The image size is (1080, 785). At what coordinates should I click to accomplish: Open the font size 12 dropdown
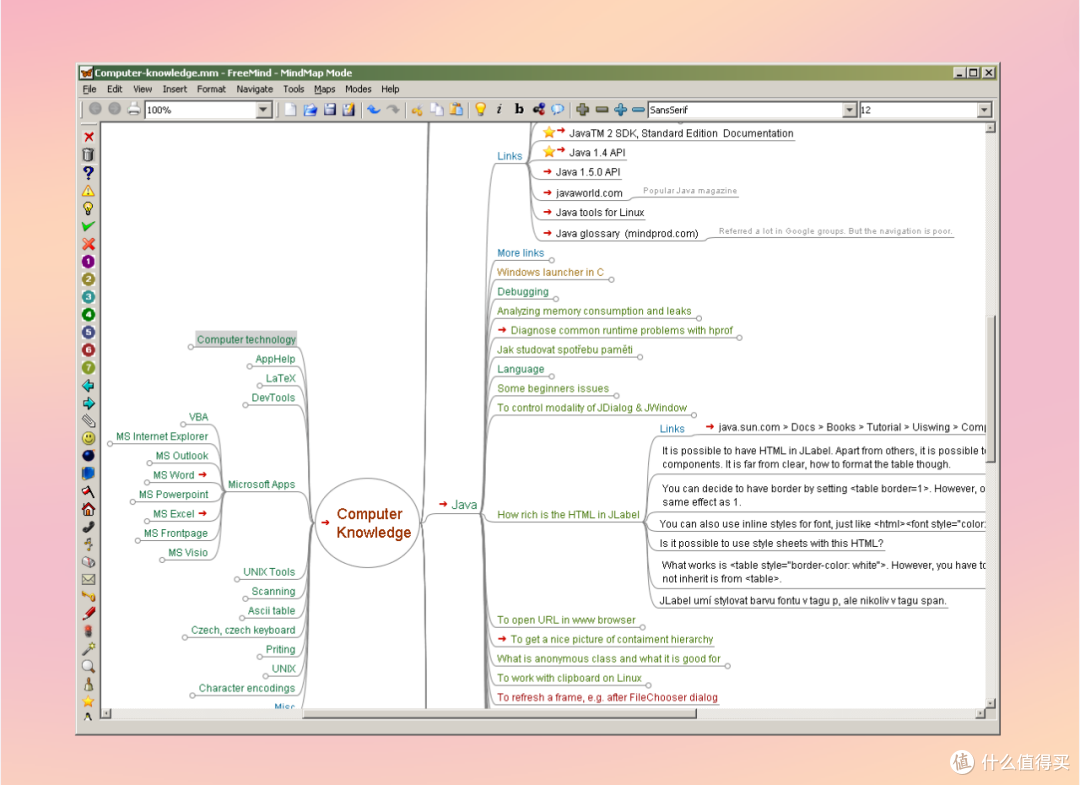pyautogui.click(x=984, y=109)
